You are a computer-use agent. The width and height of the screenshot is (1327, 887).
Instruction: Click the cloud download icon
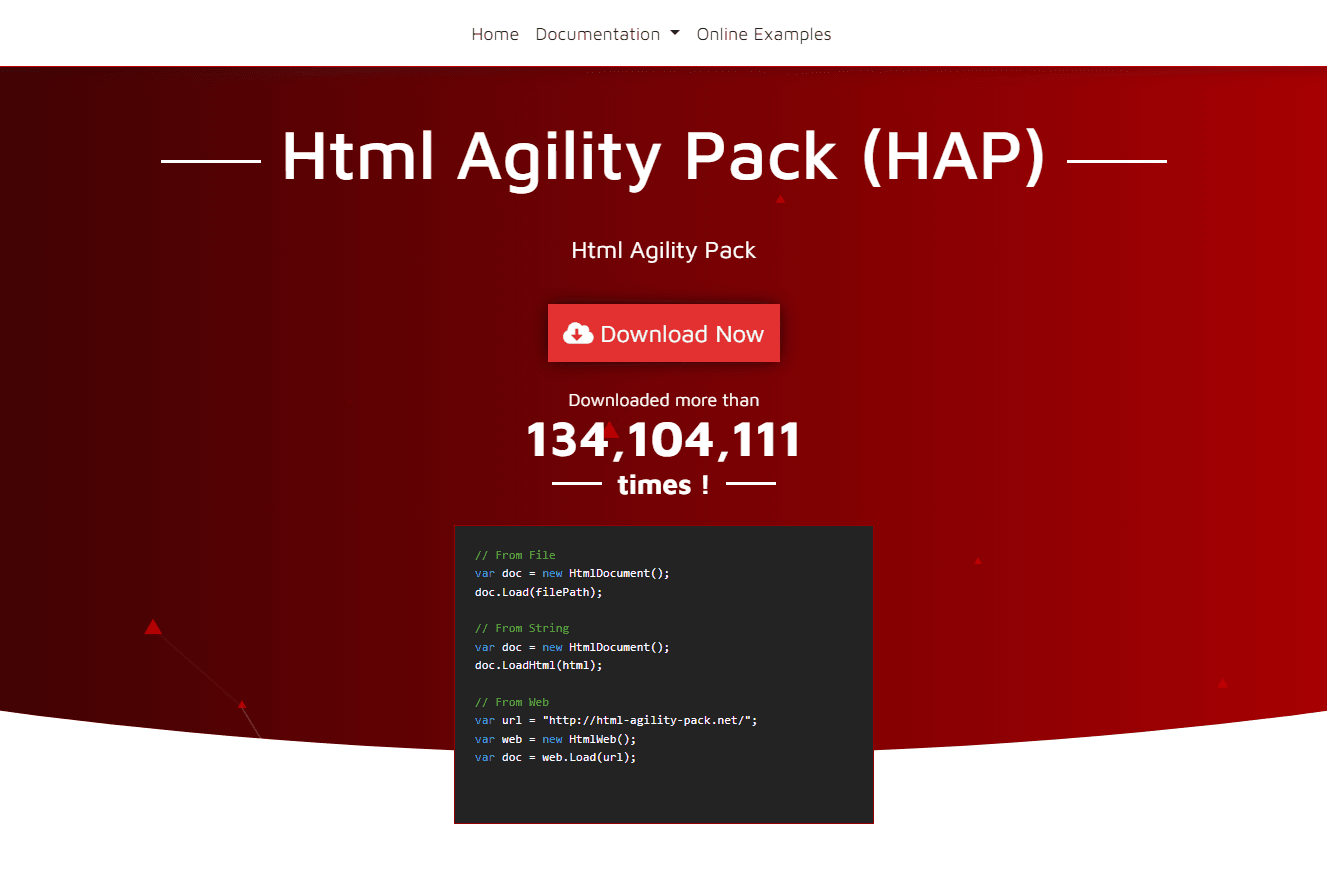578,334
